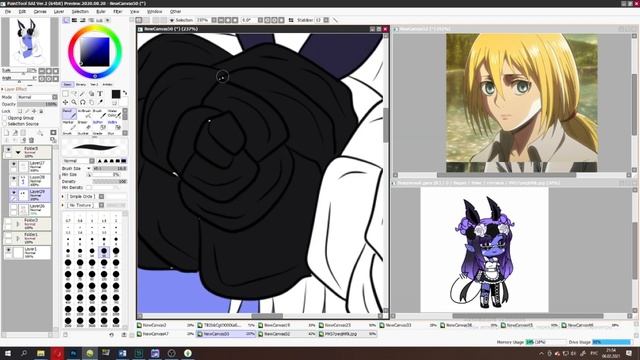
Task: Switch to the PM37owdtRfk.jpg canvas tab
Action: 348,334
